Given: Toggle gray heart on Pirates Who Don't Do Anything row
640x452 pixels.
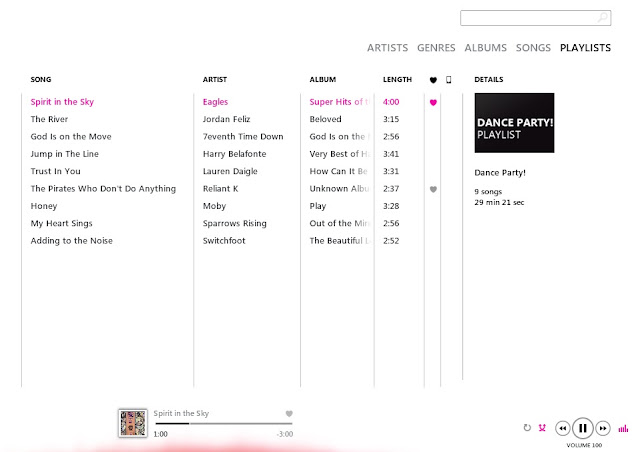Looking at the screenshot, I should click(433, 189).
